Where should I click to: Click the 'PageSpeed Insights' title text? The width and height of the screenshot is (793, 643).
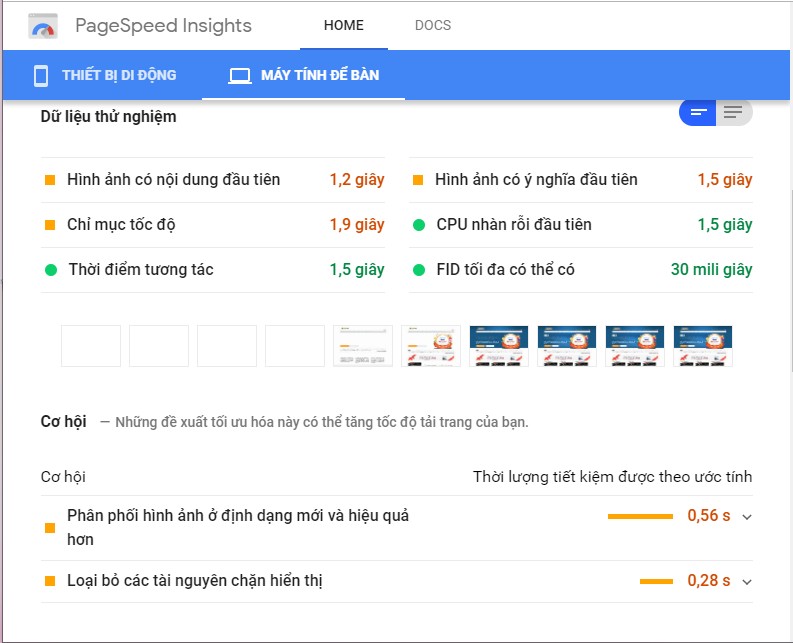(x=163, y=26)
